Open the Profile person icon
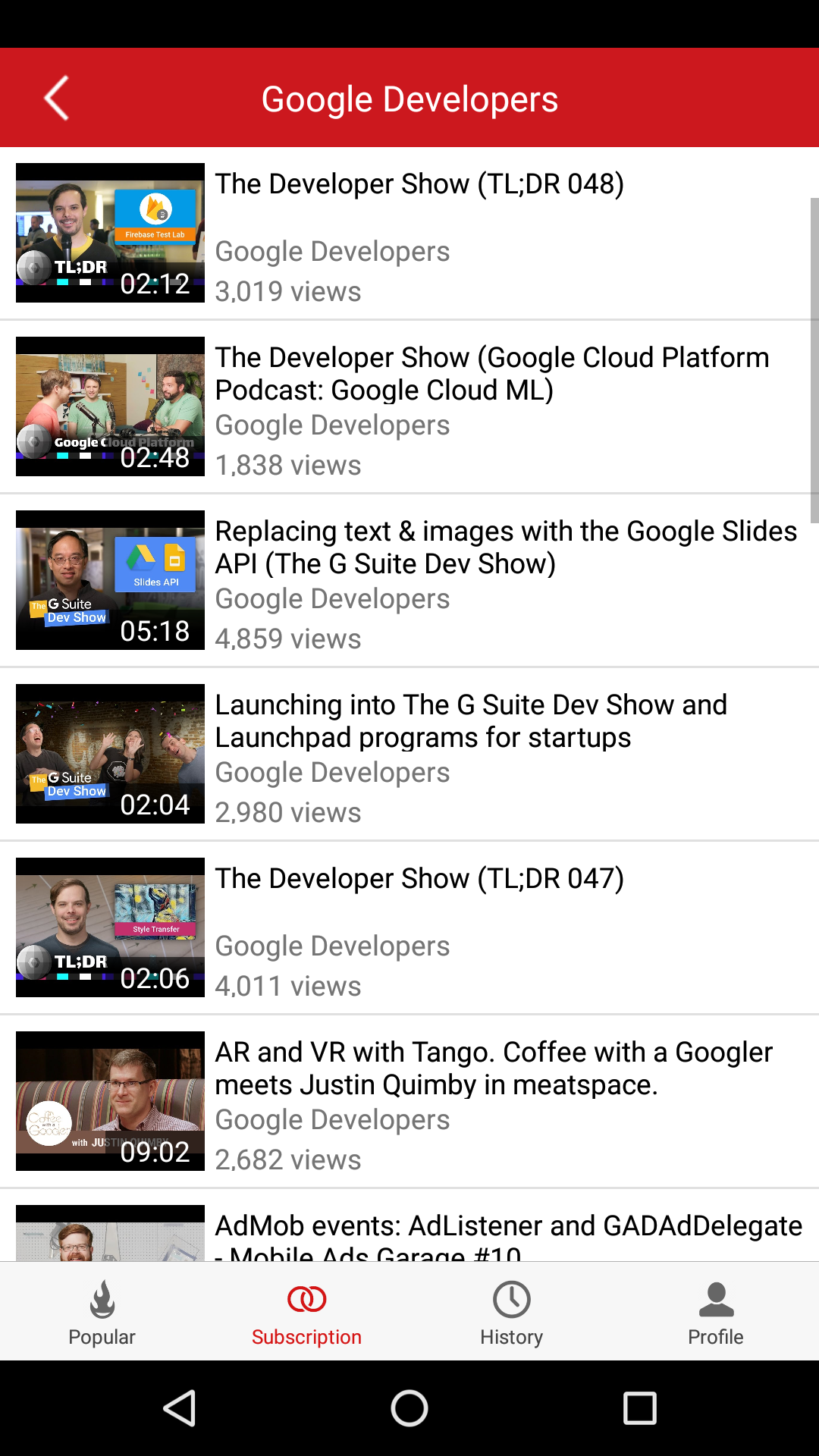The height and width of the screenshot is (1456, 819). (716, 1299)
